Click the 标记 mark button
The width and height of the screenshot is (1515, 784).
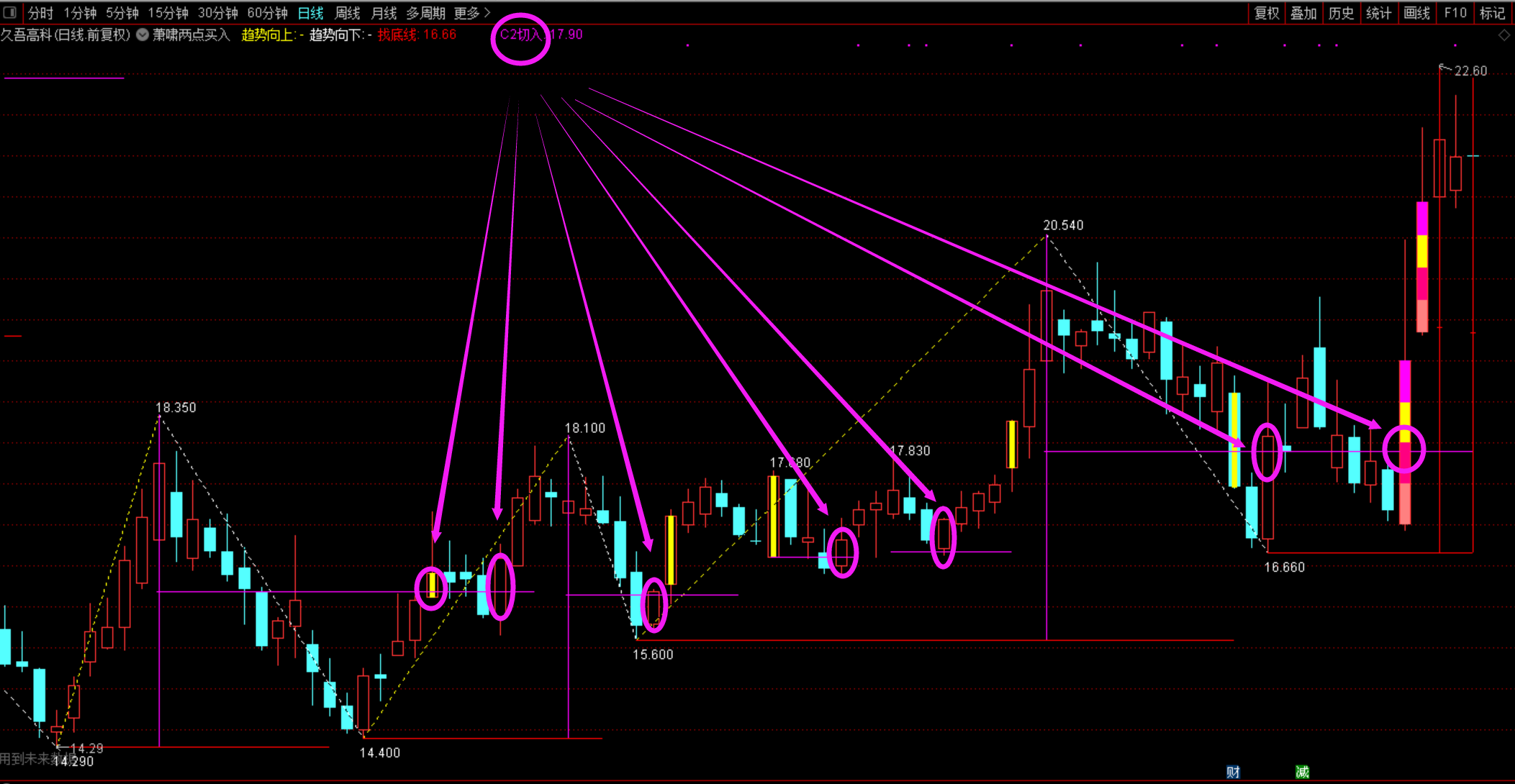(x=1492, y=13)
